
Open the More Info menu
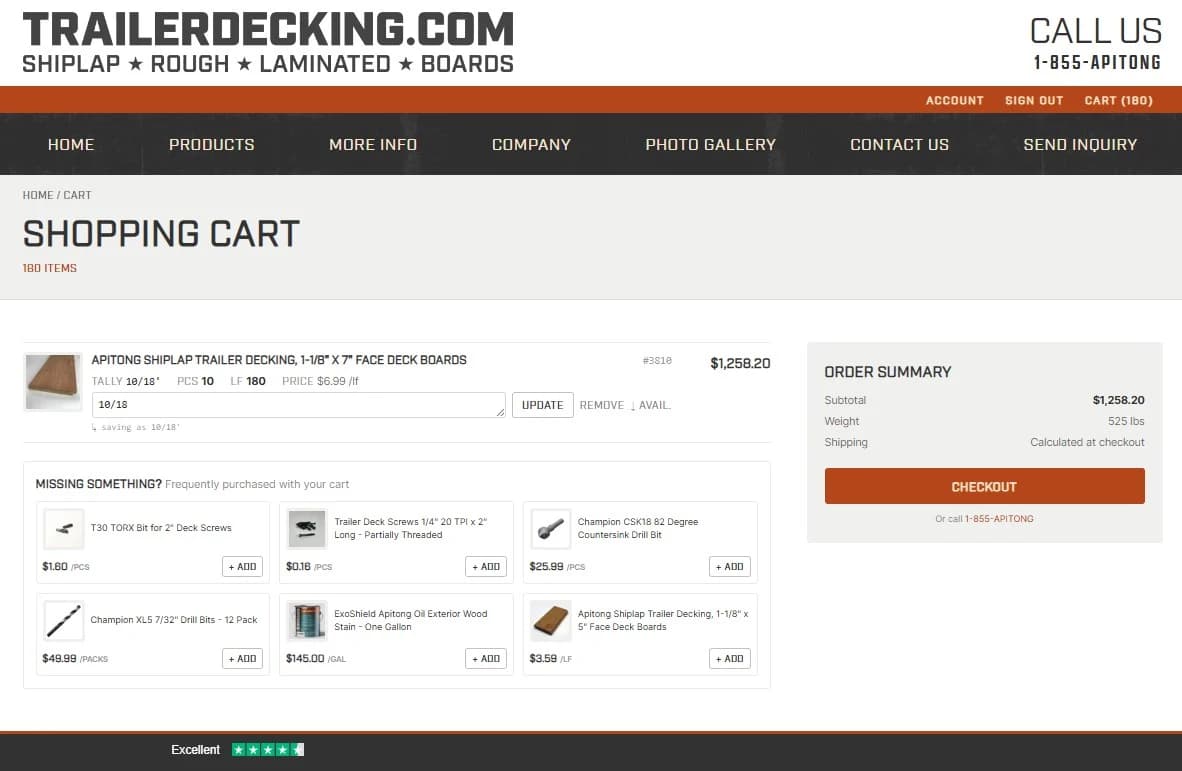pyautogui.click(x=372, y=144)
